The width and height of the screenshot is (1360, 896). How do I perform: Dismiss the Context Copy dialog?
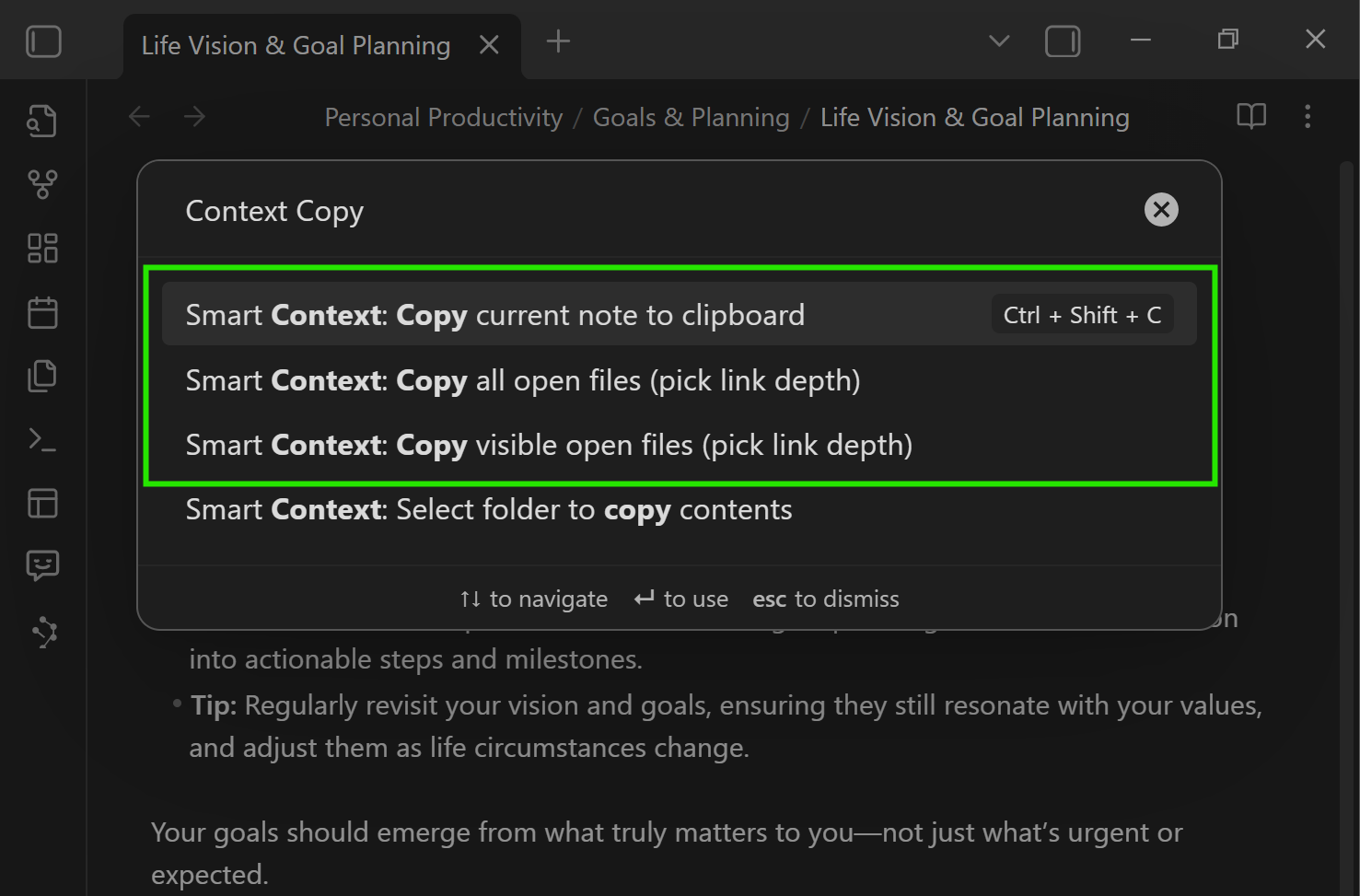coord(1160,209)
